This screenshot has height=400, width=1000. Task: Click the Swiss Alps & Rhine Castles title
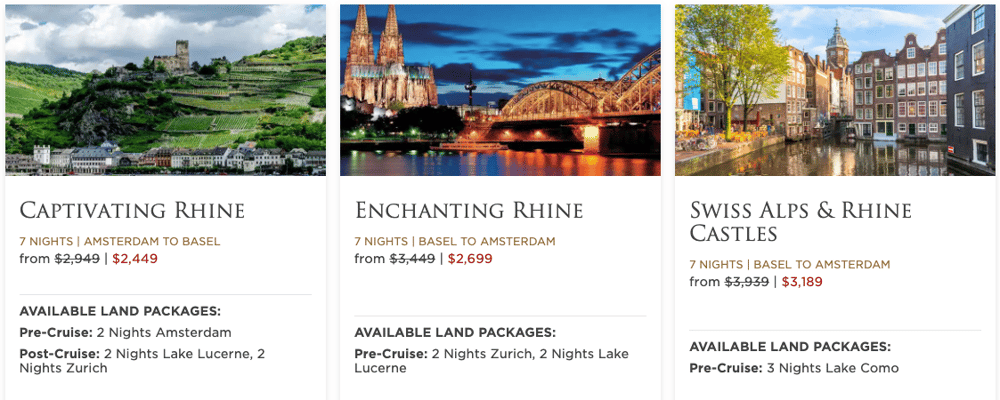[800, 221]
